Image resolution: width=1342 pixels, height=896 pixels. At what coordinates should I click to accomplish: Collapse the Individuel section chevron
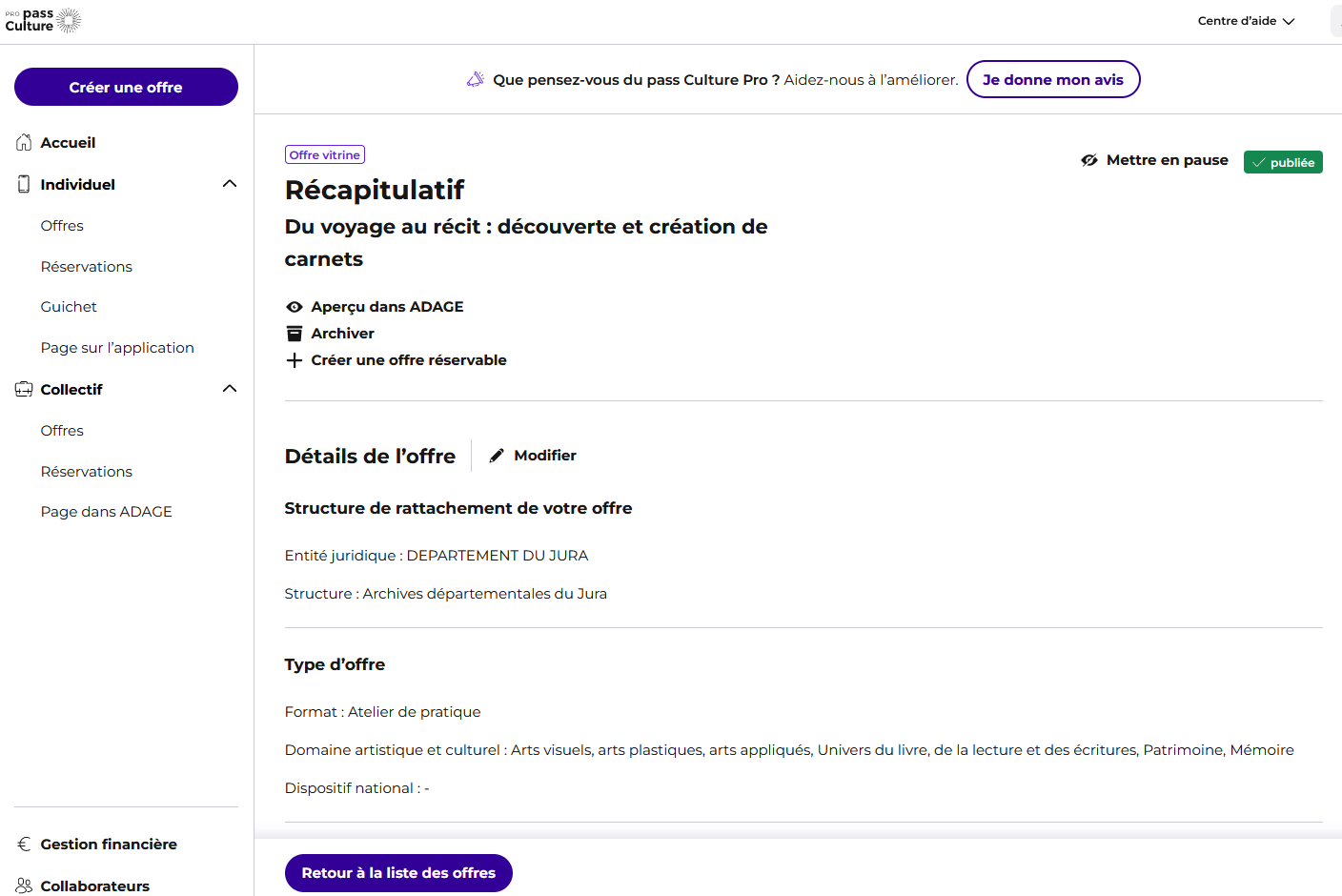(x=230, y=184)
